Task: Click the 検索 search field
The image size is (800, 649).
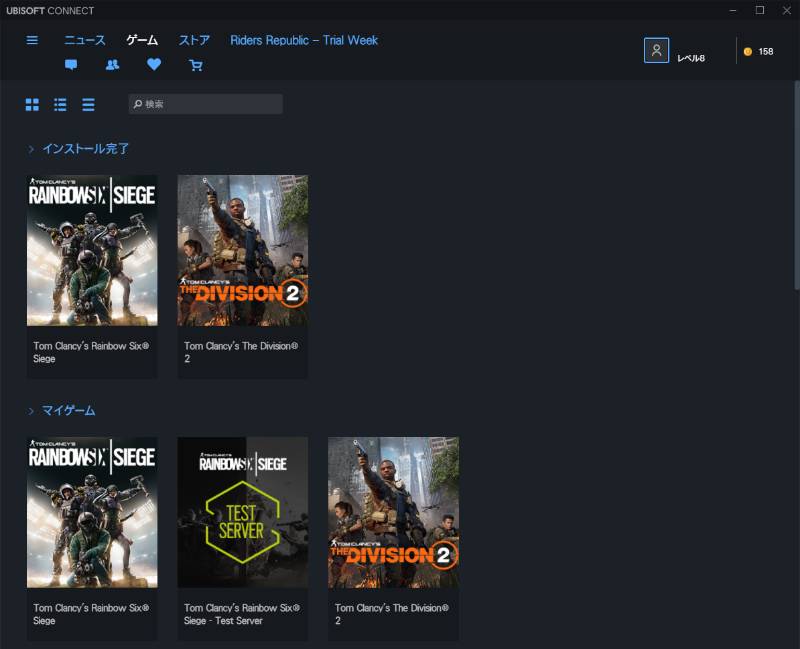Action: [x=206, y=104]
